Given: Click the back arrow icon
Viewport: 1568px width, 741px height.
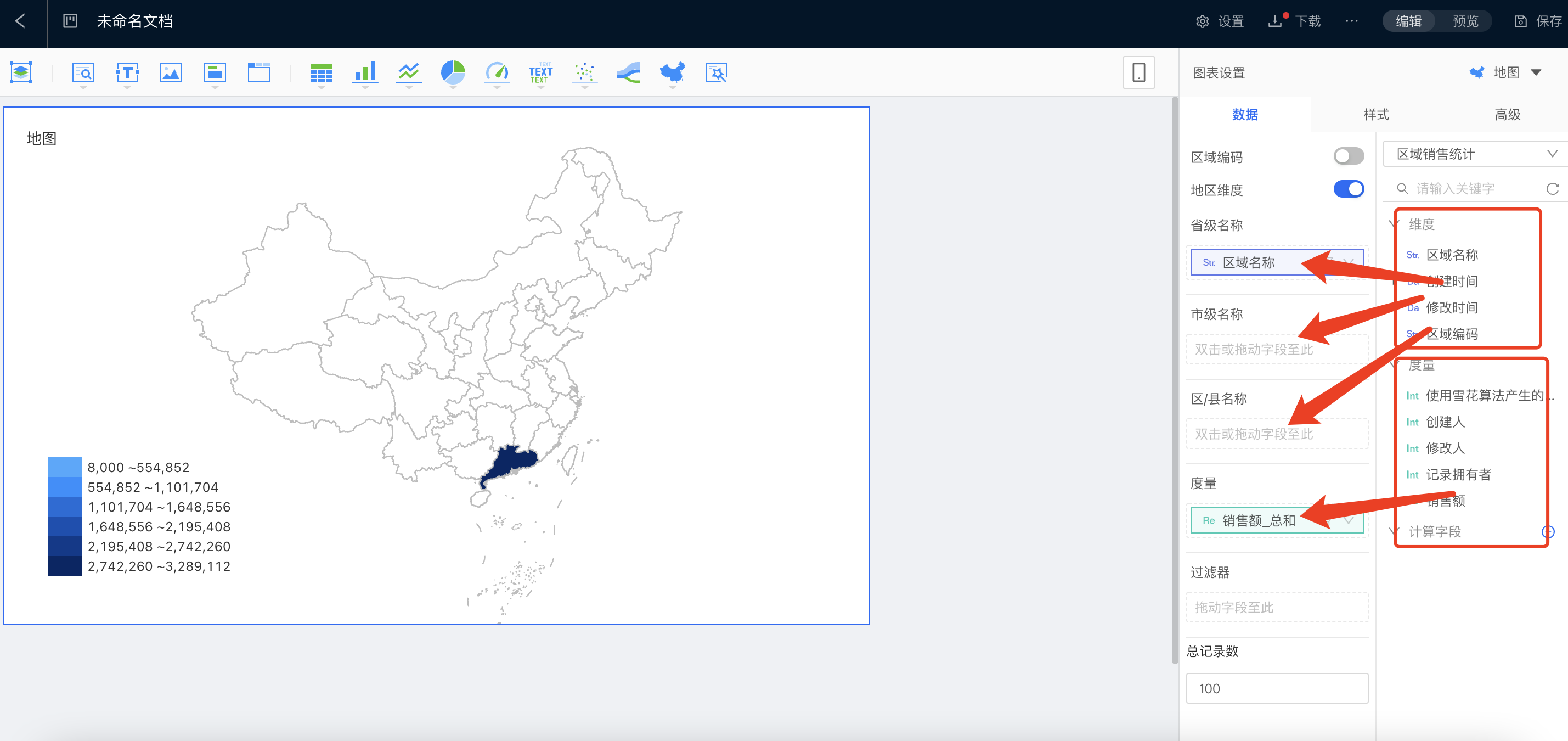Looking at the screenshot, I should pyautogui.click(x=20, y=21).
